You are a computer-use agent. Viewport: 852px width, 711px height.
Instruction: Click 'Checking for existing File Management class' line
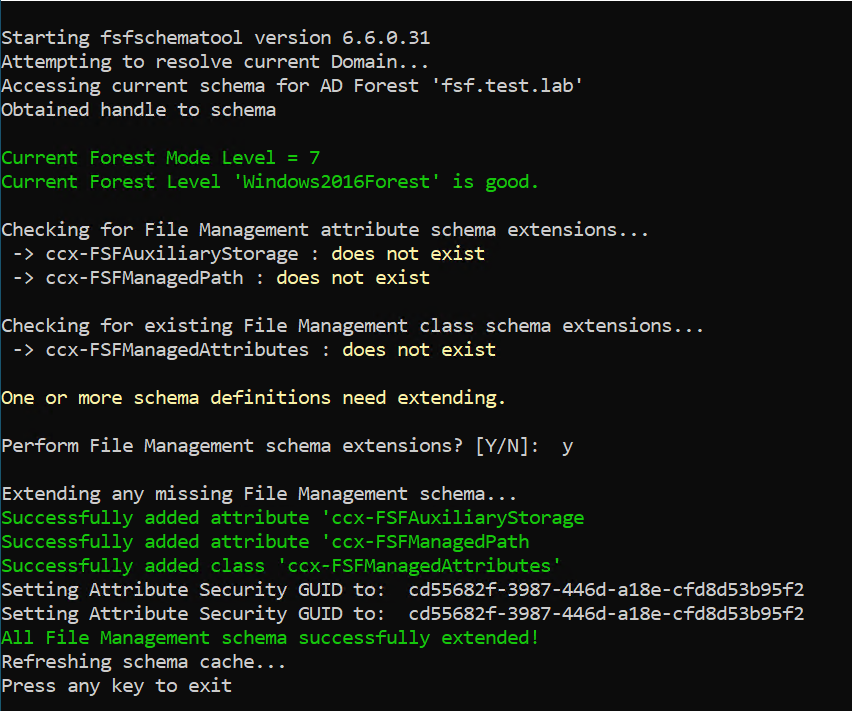[x=352, y=326]
